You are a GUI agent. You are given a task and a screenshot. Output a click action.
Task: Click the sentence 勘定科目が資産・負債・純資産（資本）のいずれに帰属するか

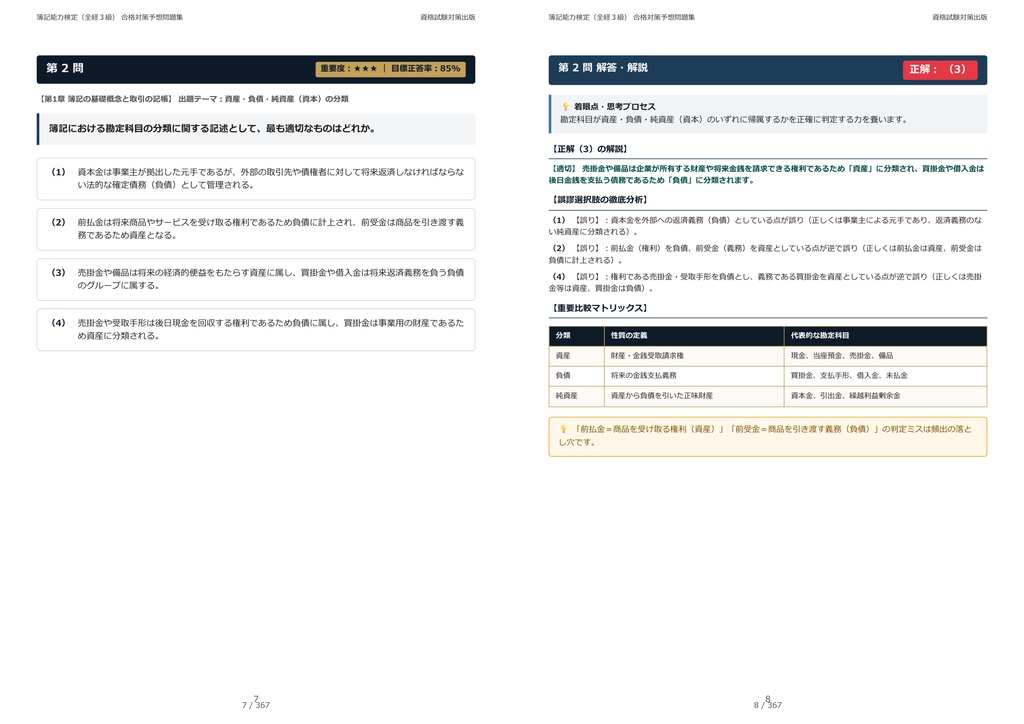tap(733, 119)
